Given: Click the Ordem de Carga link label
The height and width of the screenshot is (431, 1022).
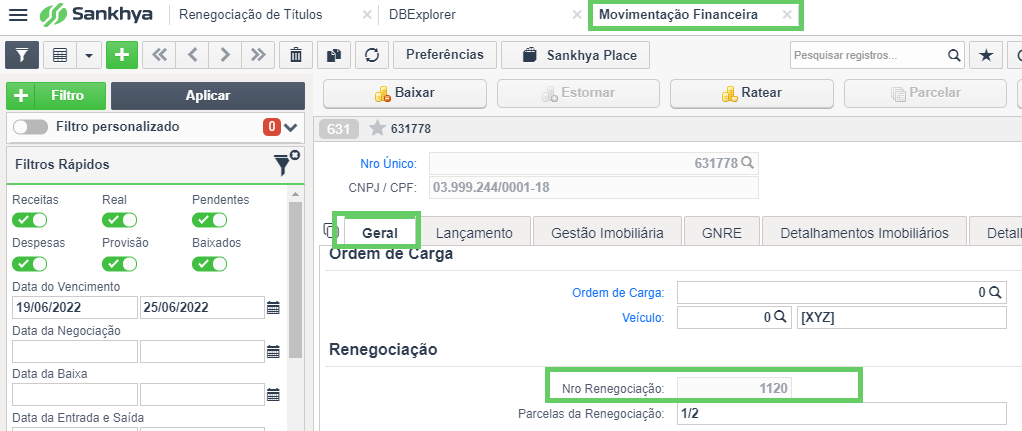Looking at the screenshot, I should [618, 293].
